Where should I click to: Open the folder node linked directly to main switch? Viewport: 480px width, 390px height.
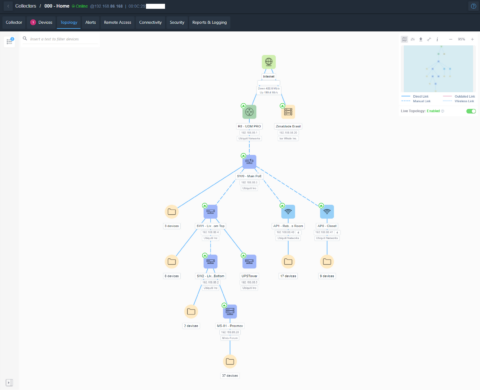point(172,212)
